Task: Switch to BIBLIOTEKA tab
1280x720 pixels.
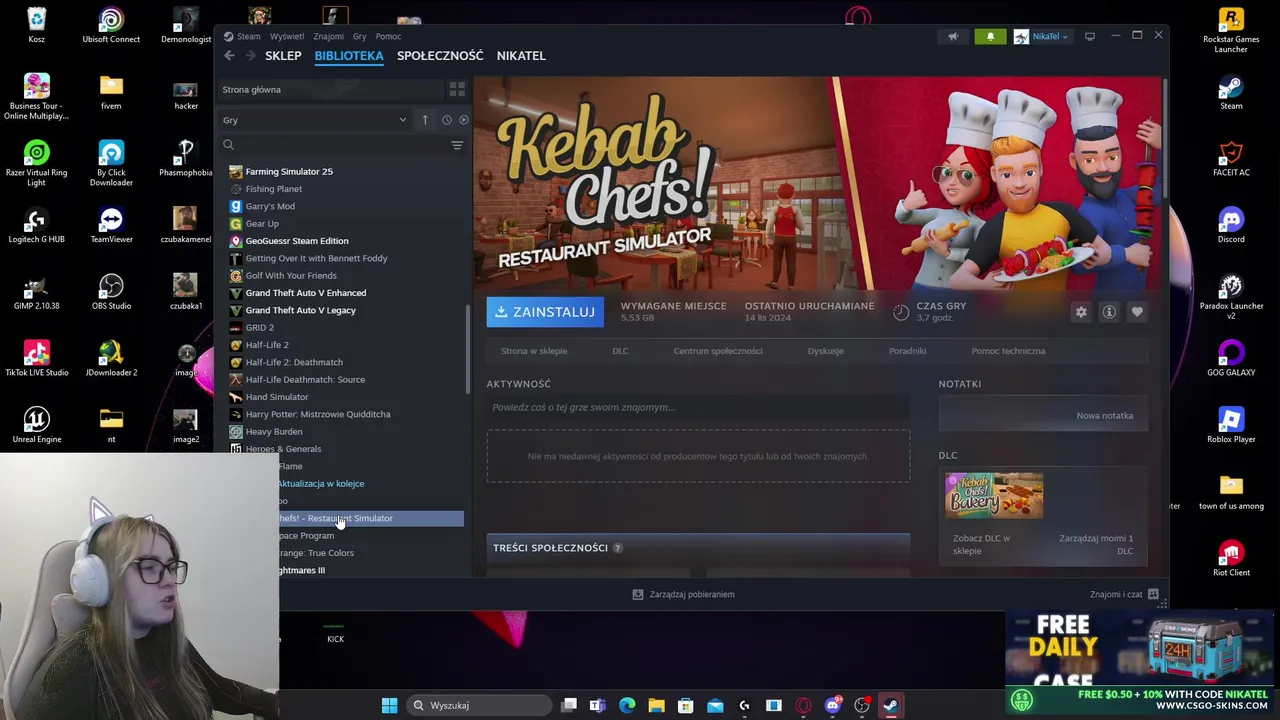Action: click(349, 56)
